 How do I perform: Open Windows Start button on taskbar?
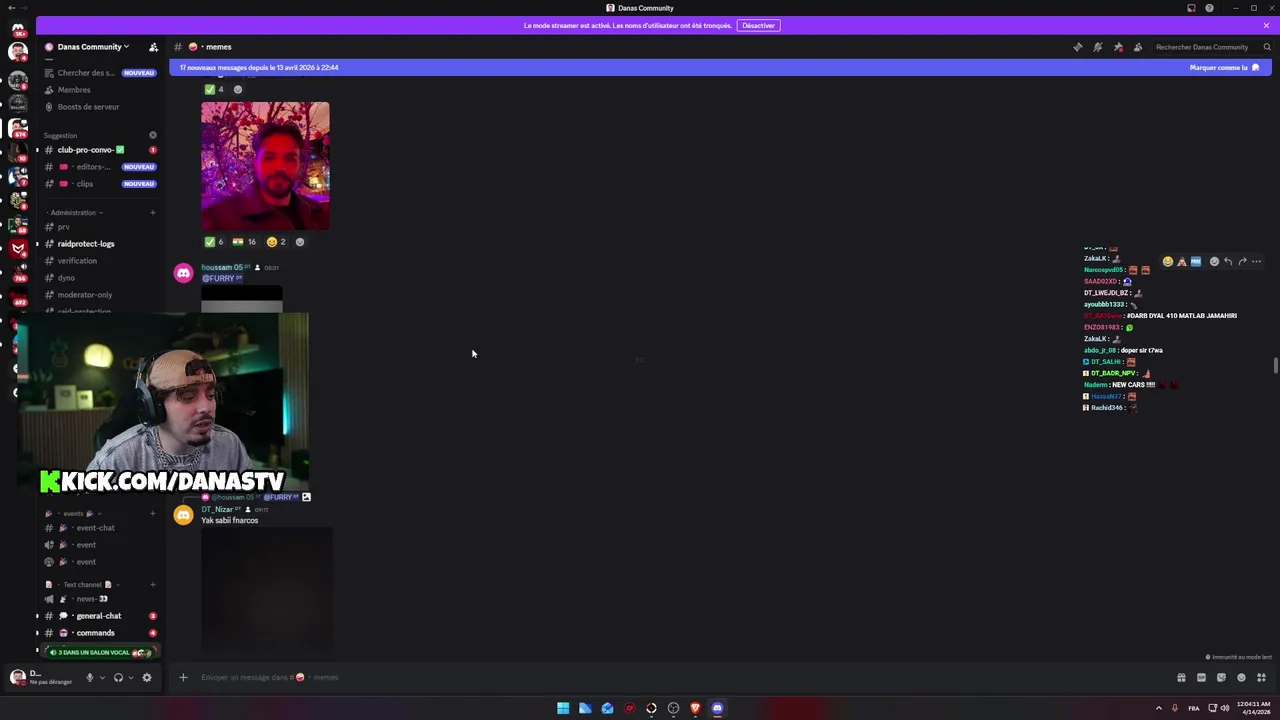pyautogui.click(x=563, y=708)
